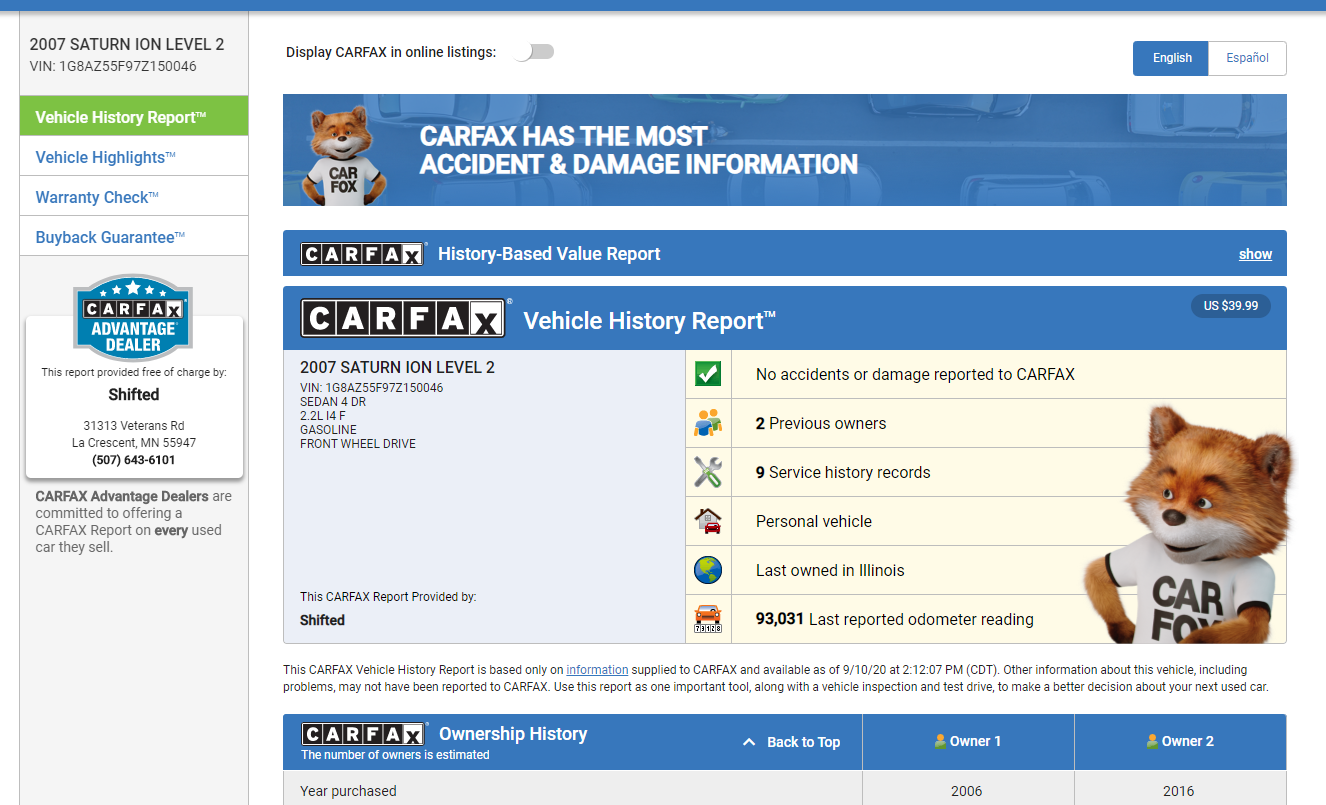Click the Car Fox mascot in top banner

343,155
